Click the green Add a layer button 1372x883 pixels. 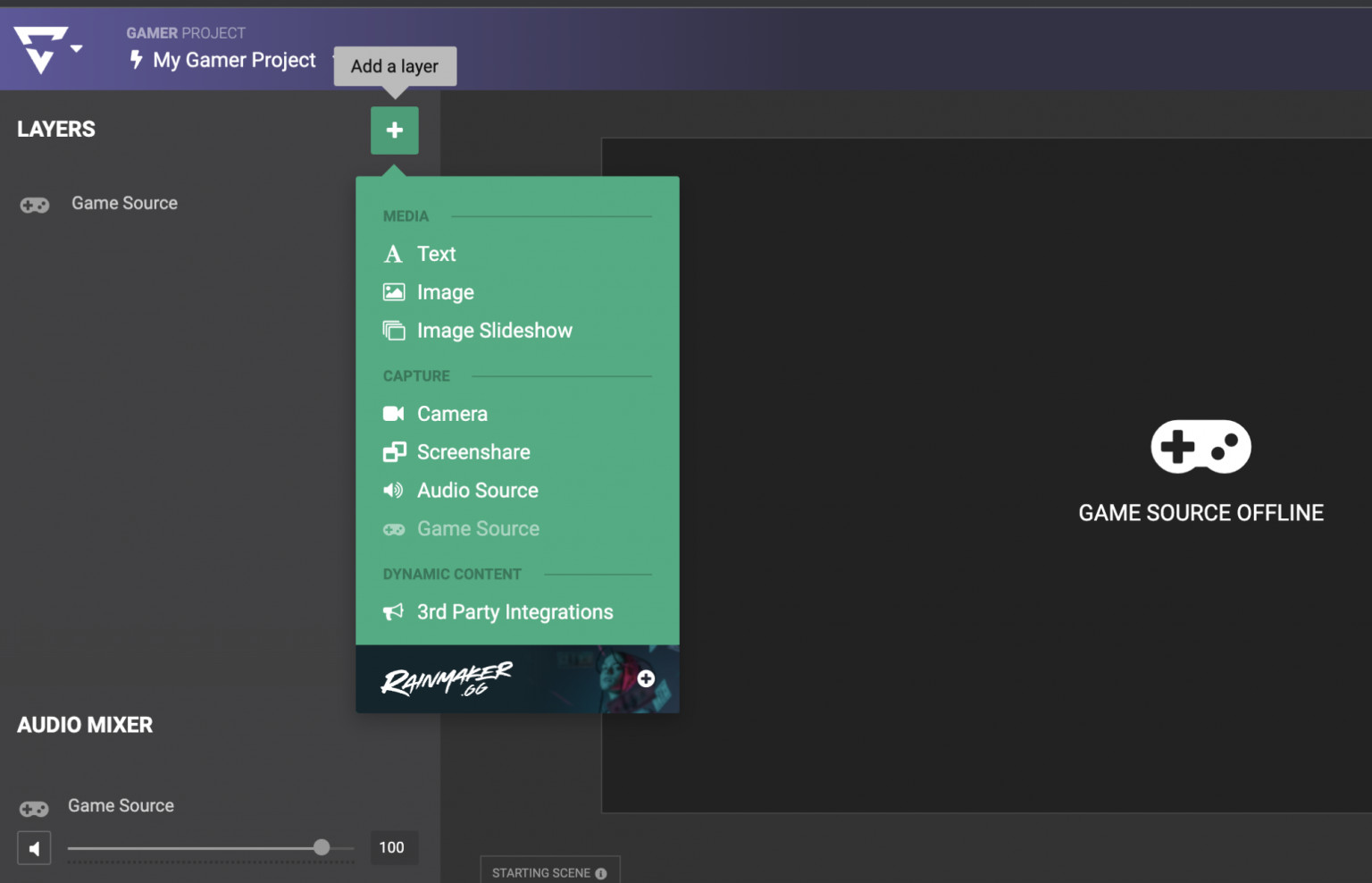click(x=394, y=130)
